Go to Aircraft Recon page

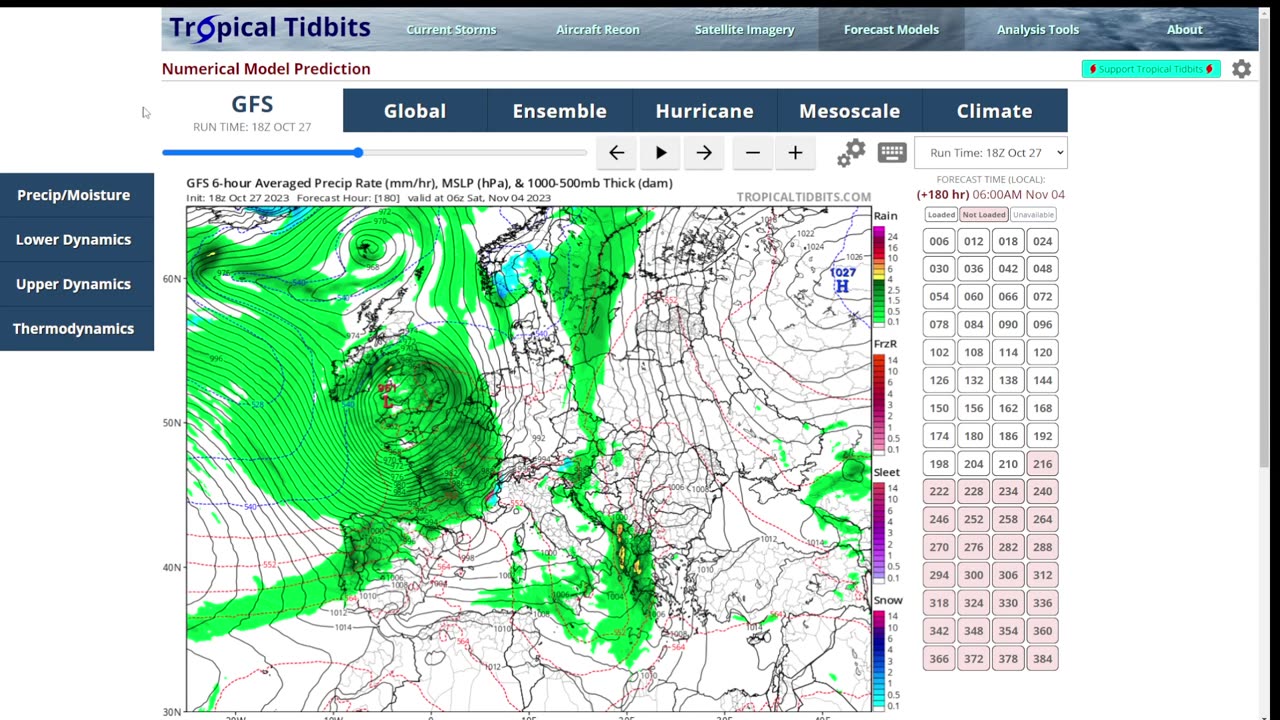[598, 30]
